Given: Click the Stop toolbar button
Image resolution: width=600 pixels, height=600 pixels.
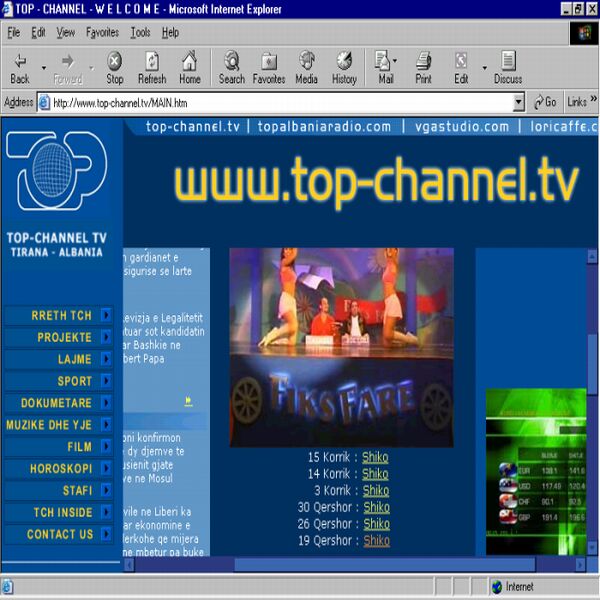Looking at the screenshot, I should point(114,68).
